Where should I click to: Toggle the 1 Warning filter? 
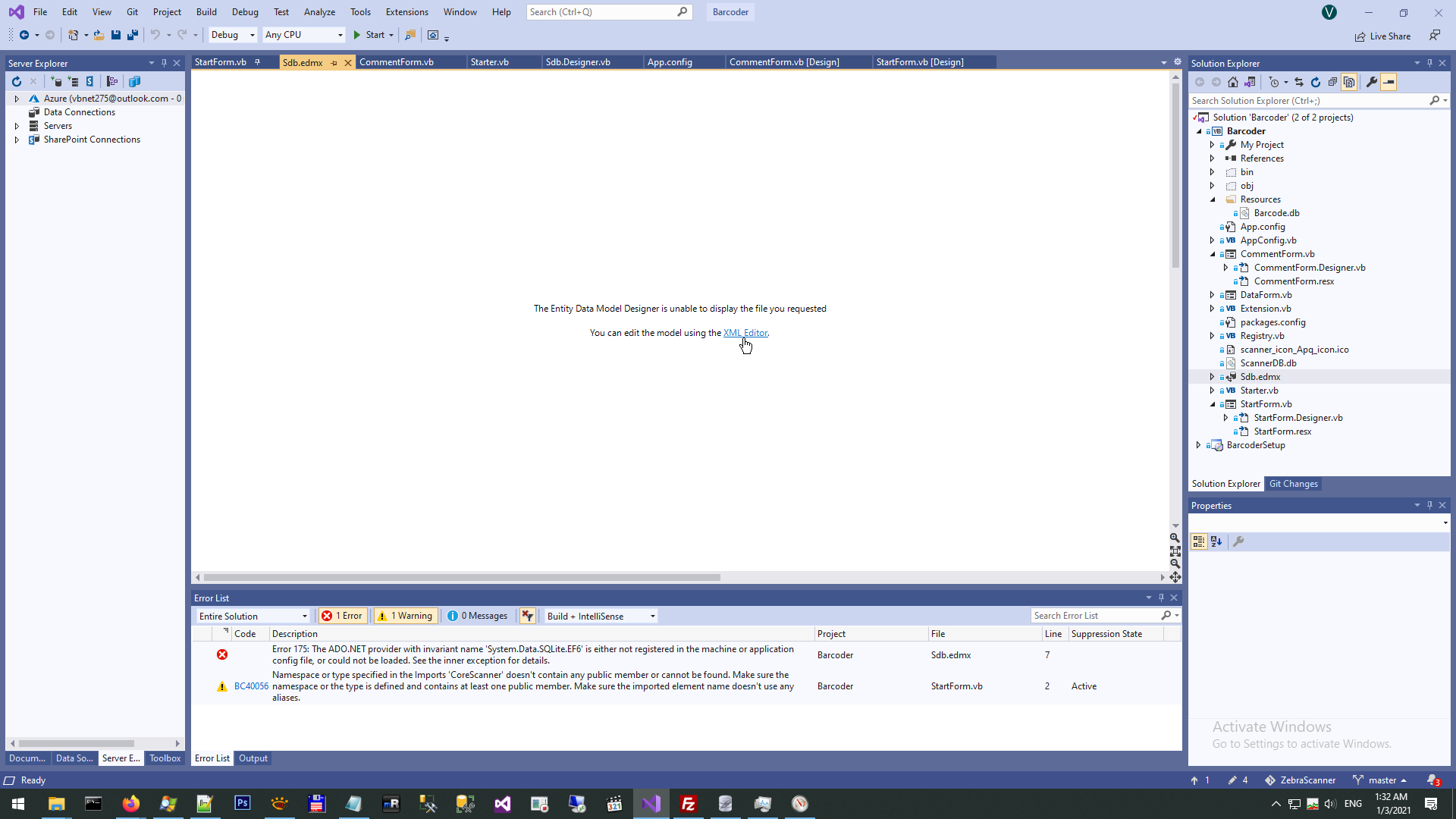click(406, 616)
